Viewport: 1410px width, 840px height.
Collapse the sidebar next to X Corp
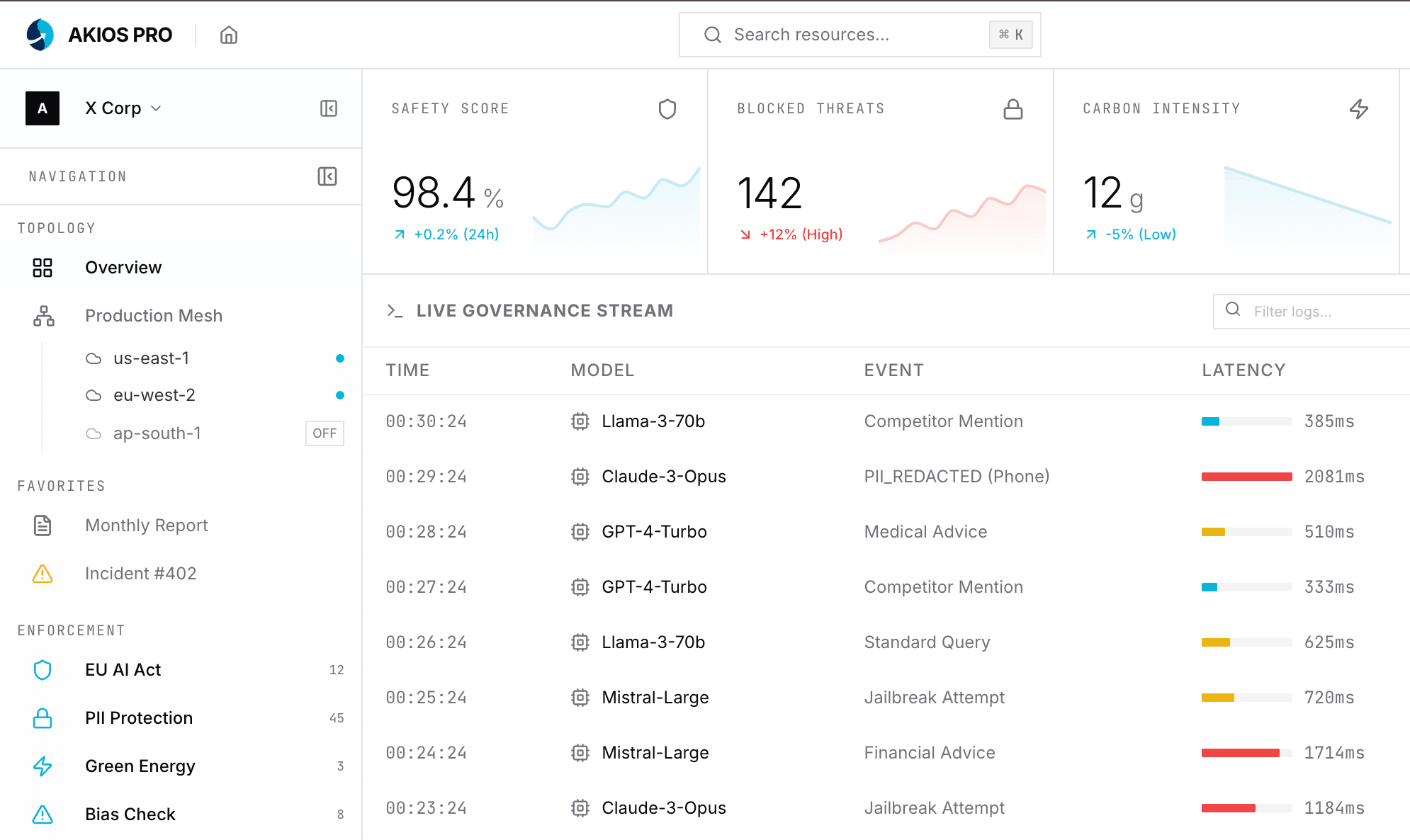(x=329, y=108)
